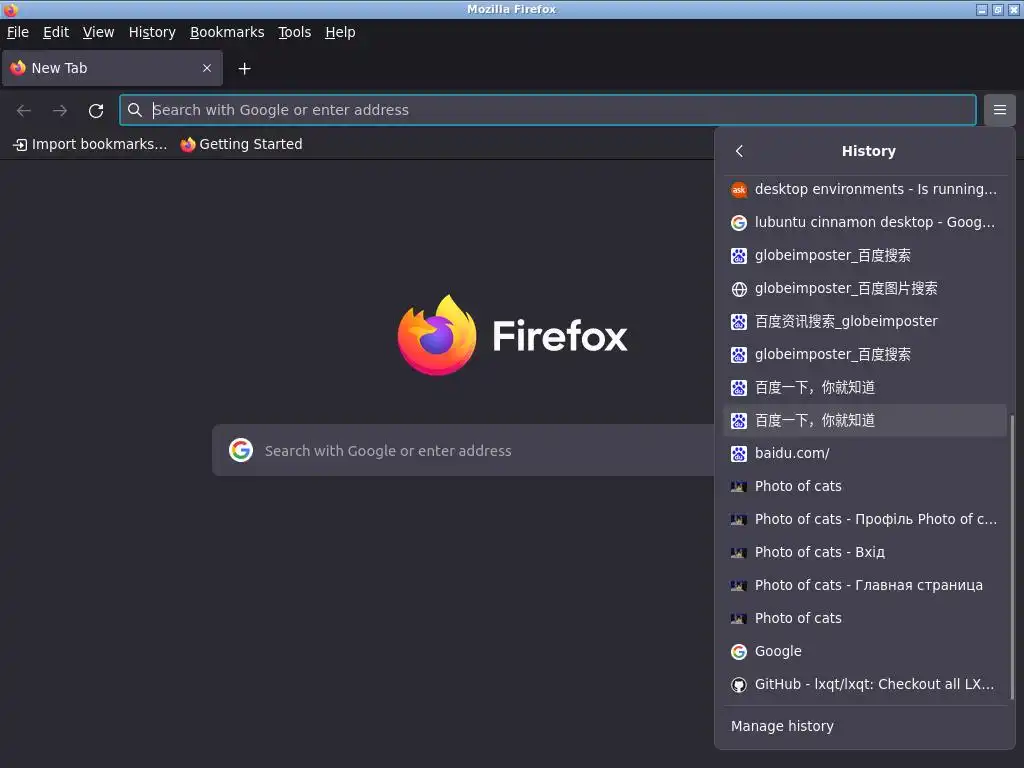Screen dimensions: 1024x768
Task: Open a new tab with the plus button
Action: pos(244,69)
